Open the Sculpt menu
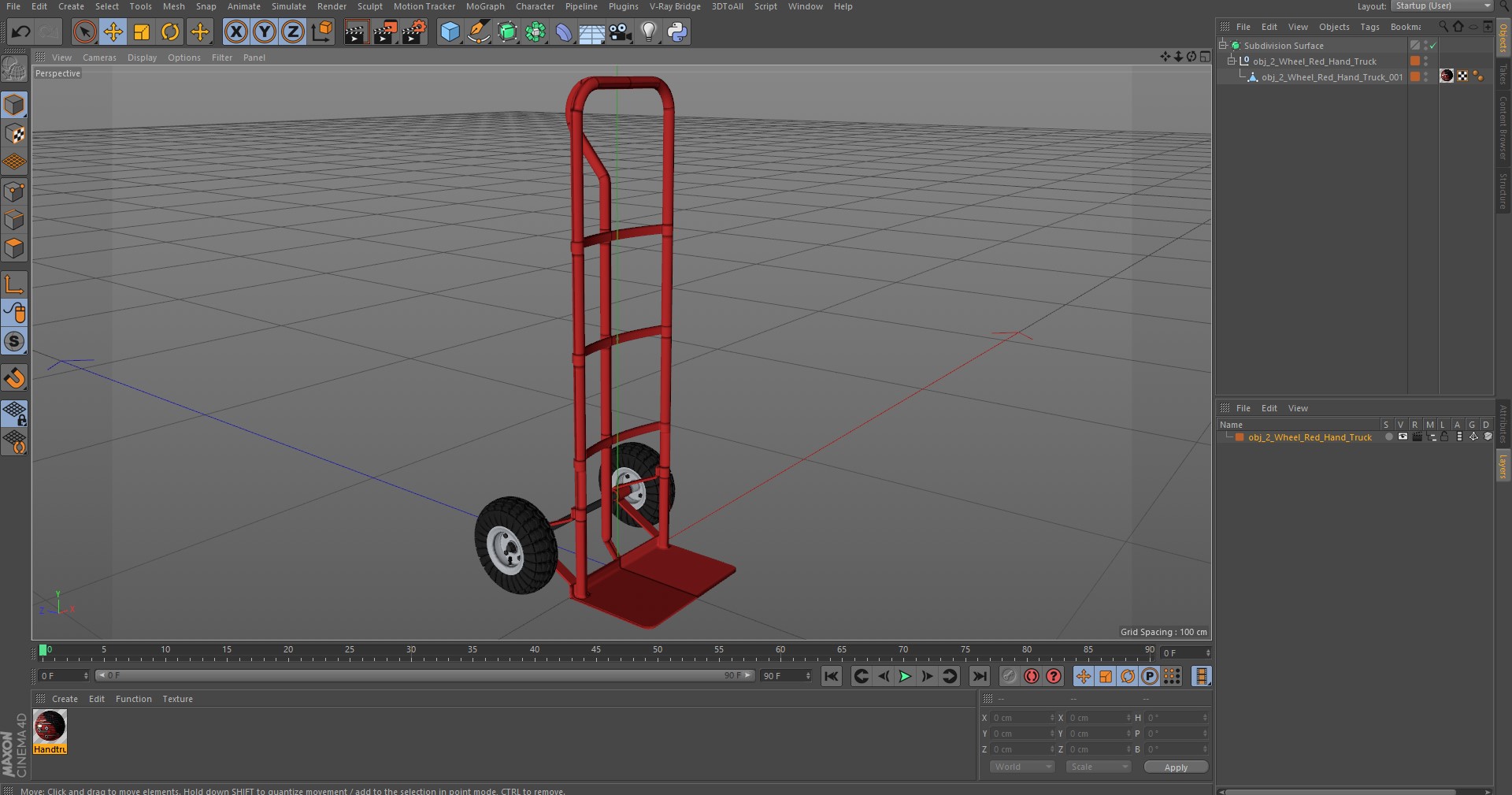 tap(369, 6)
